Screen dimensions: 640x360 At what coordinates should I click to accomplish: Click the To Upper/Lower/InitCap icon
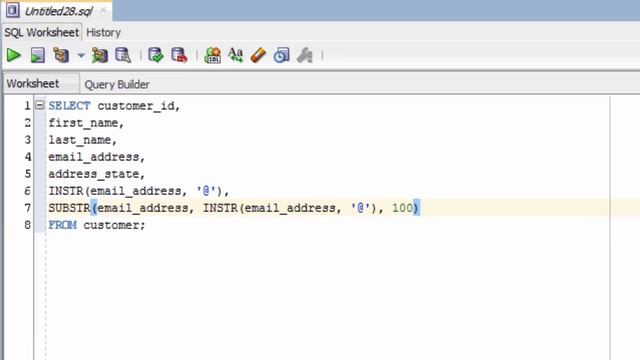tap(236, 55)
